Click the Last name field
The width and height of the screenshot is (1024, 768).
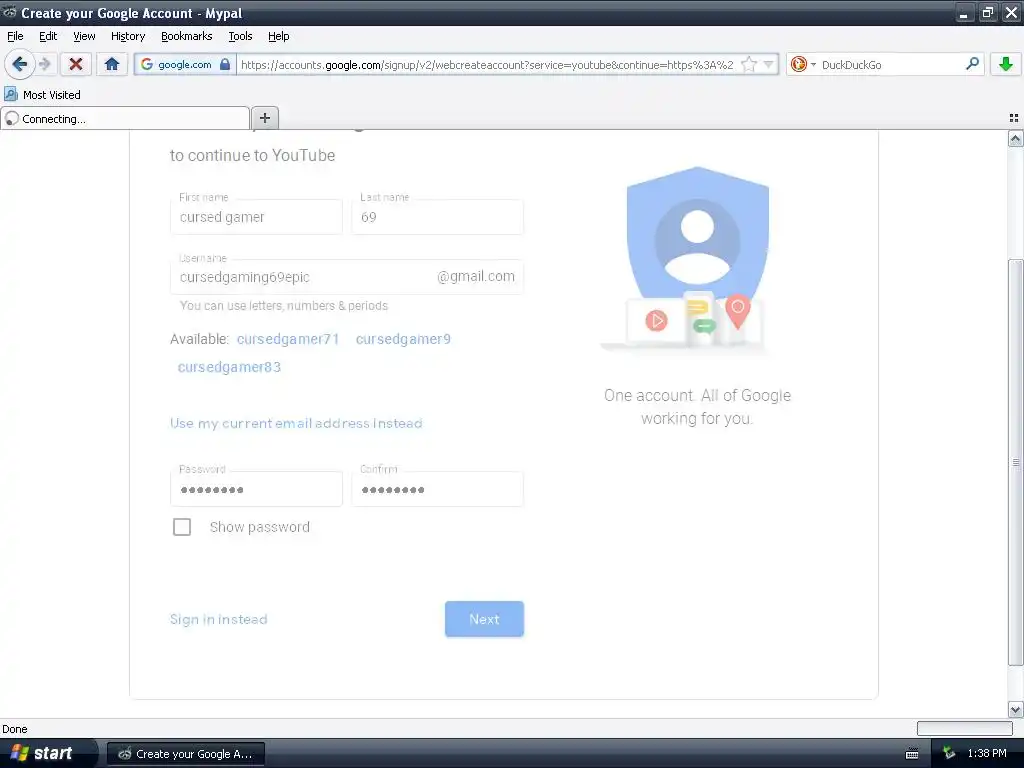(437, 217)
